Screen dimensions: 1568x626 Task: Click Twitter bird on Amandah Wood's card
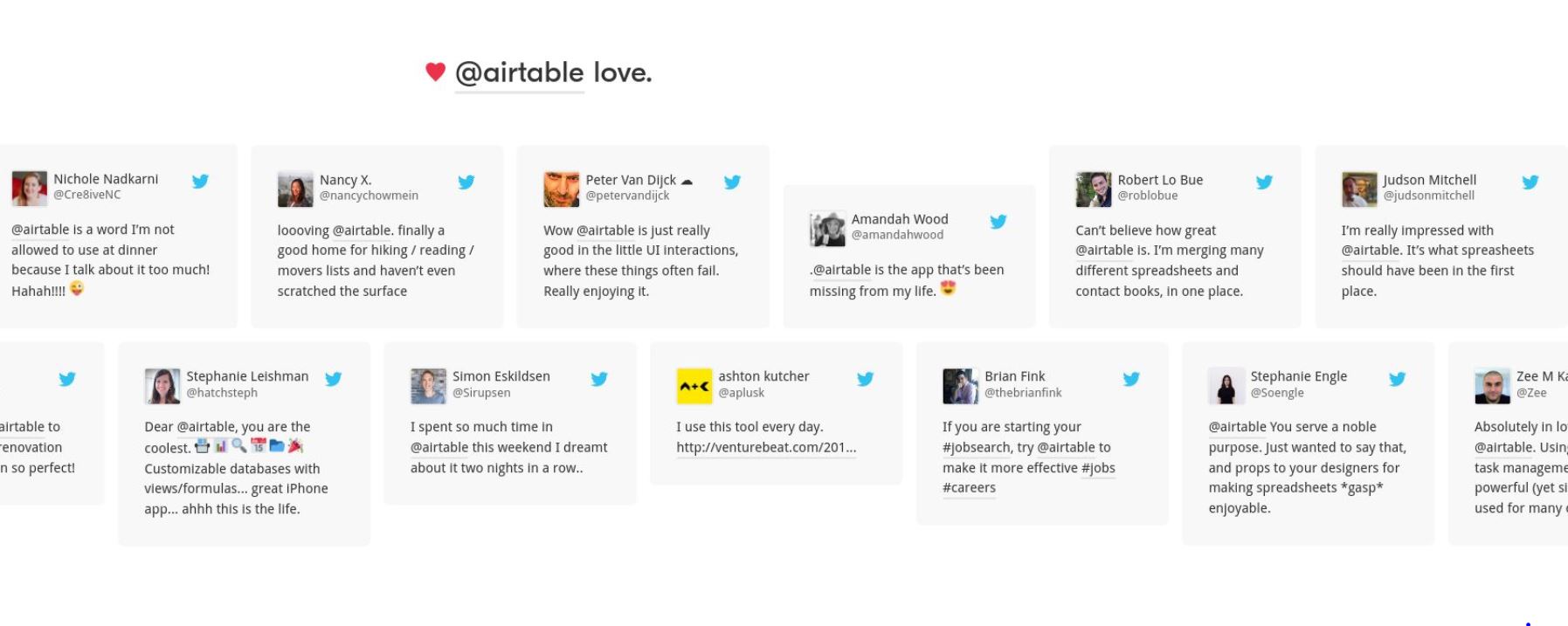(x=998, y=222)
